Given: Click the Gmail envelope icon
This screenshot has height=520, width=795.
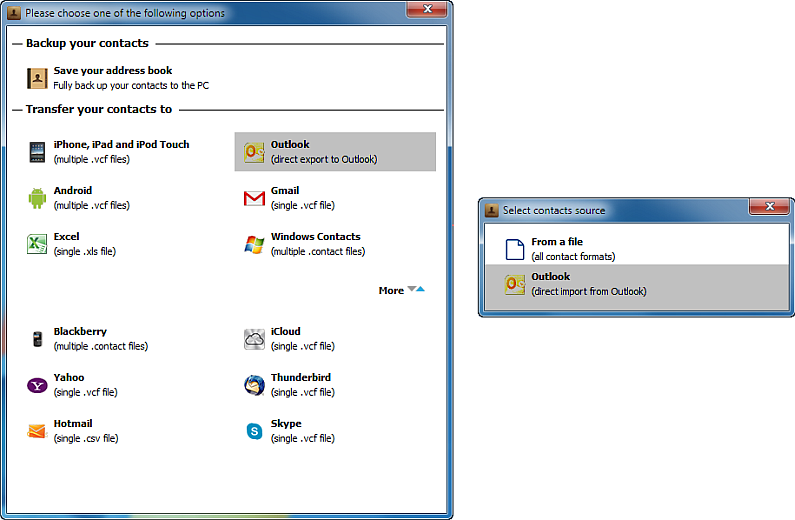Looking at the screenshot, I should [x=254, y=198].
